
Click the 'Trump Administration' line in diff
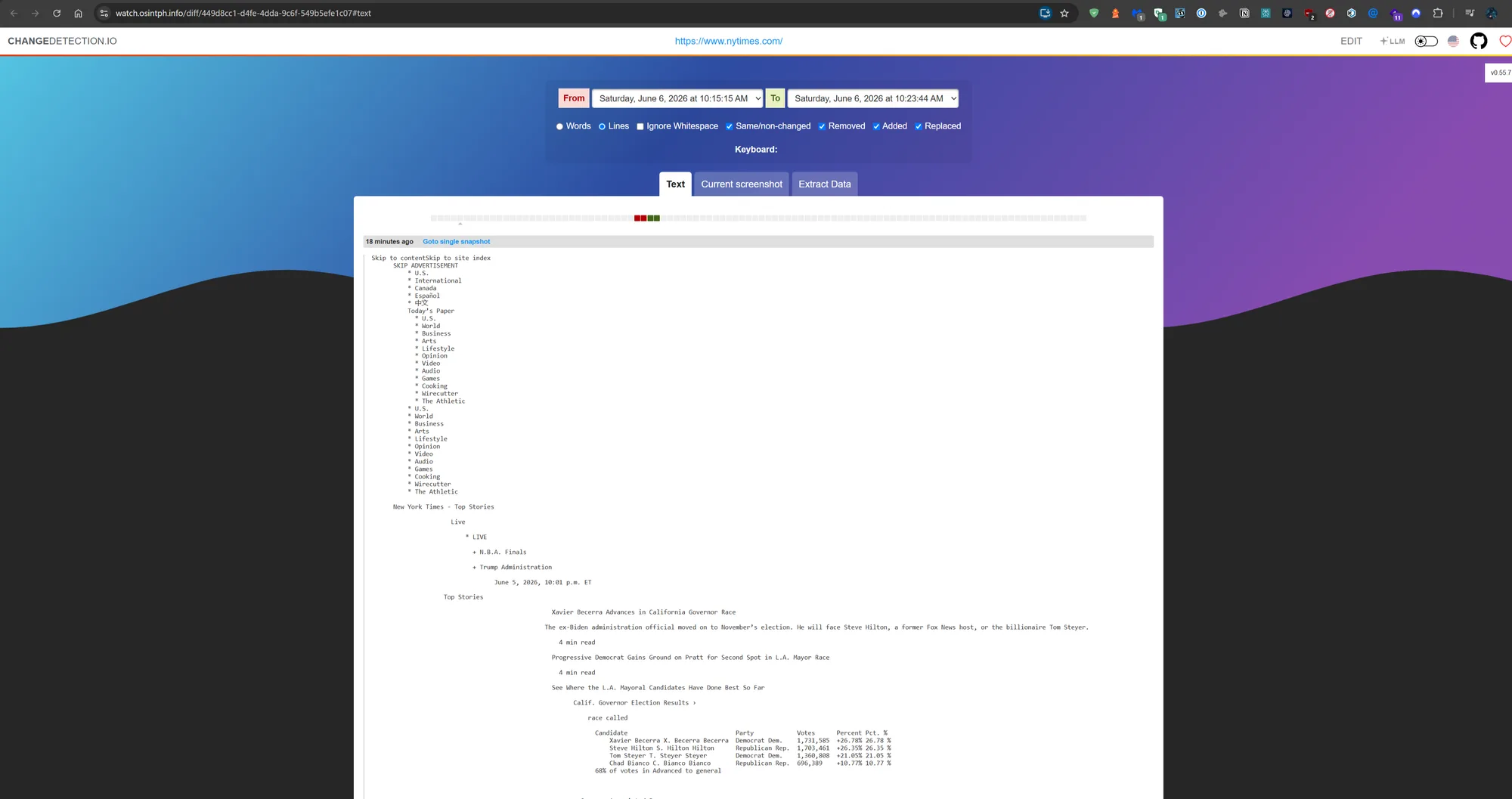tap(516, 567)
